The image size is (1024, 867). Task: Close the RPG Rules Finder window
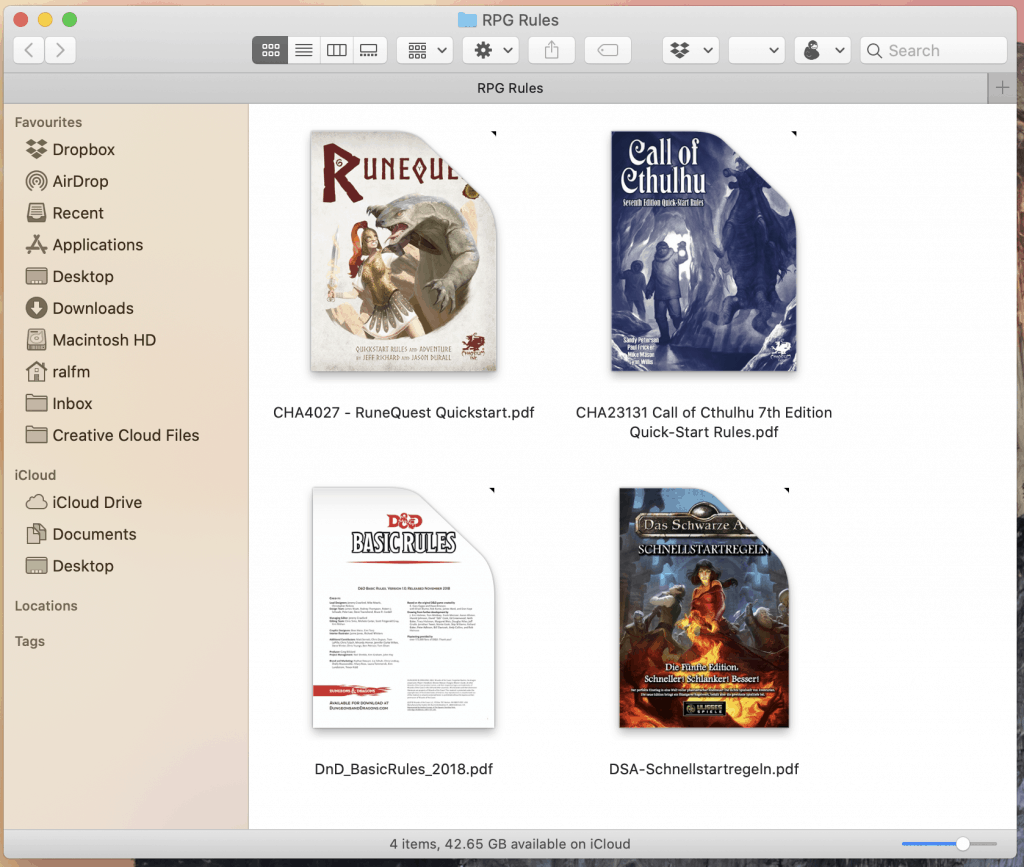pyautogui.click(x=20, y=20)
